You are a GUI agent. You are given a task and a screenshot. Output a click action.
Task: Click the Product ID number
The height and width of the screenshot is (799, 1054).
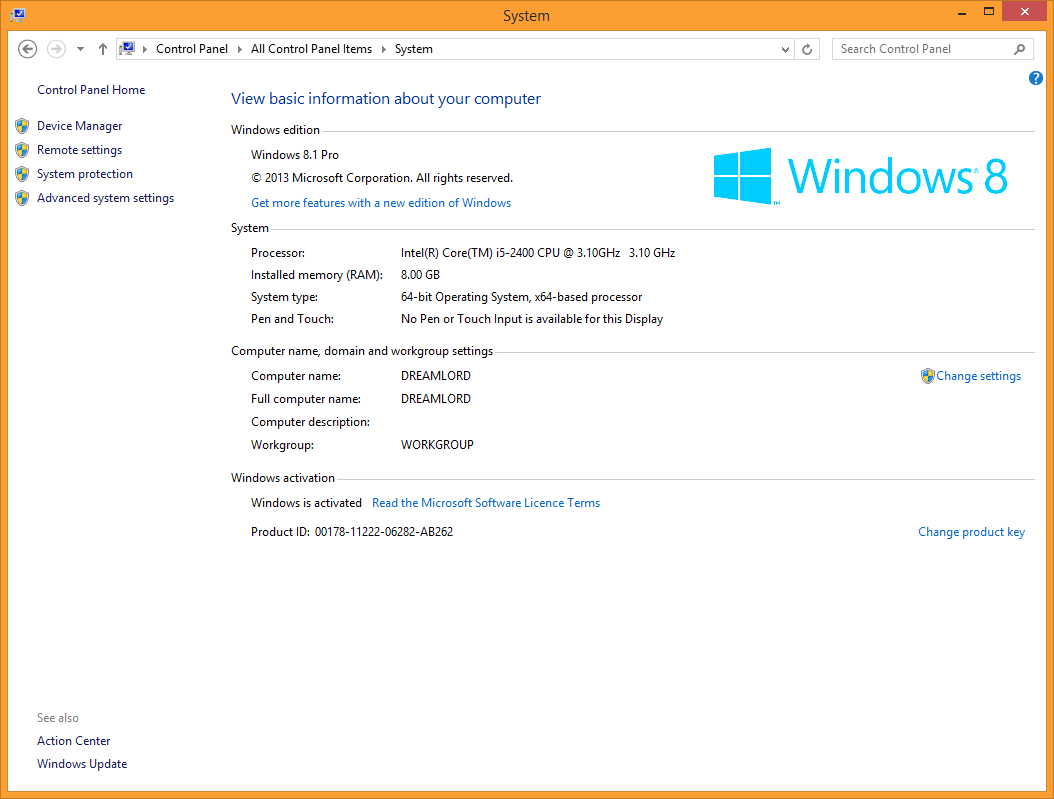(x=384, y=532)
